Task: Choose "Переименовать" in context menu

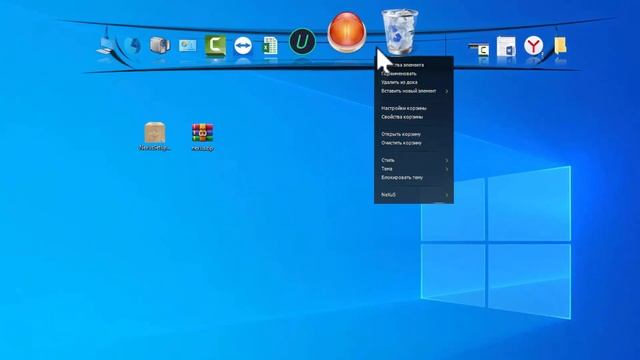Action: tap(414, 73)
